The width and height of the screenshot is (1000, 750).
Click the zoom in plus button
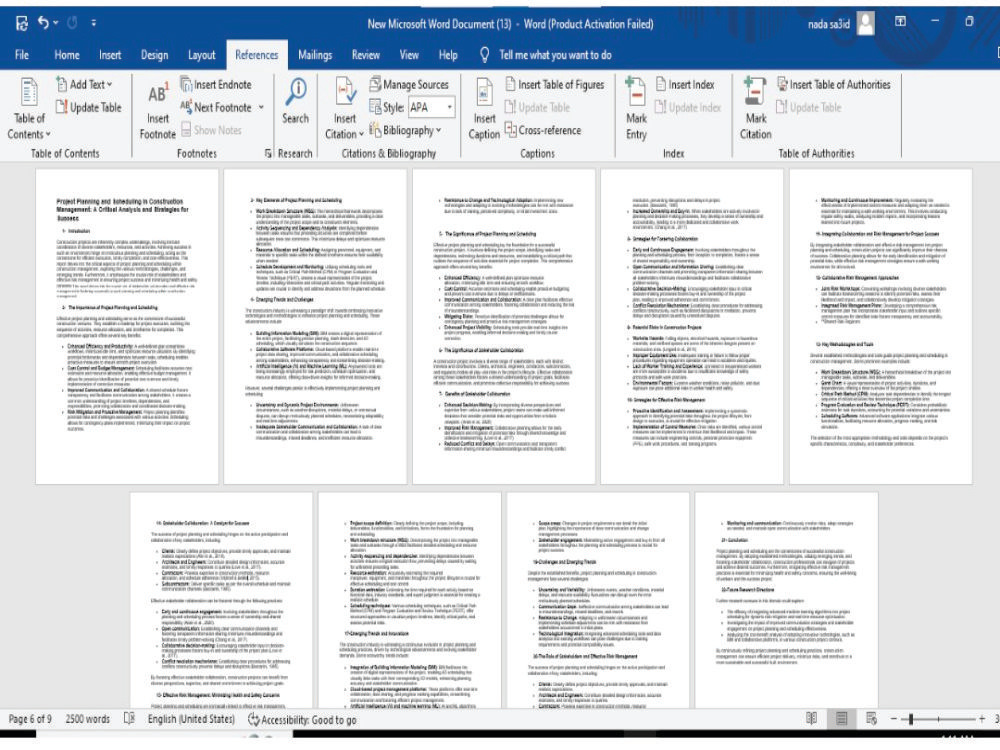point(982,719)
